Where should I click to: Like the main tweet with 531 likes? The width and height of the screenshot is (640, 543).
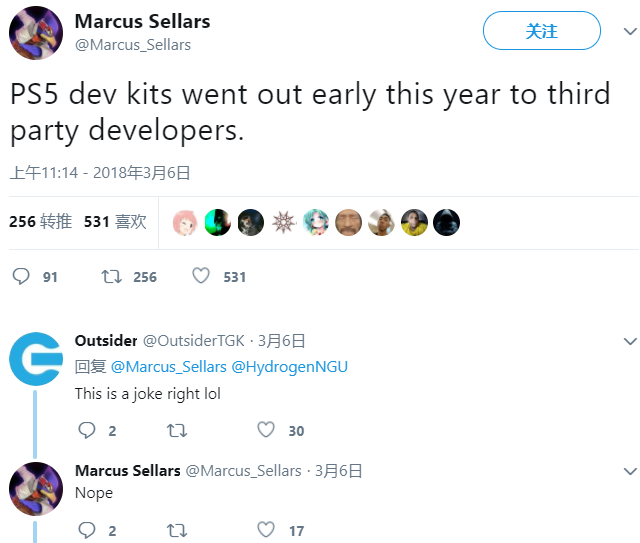coord(201,276)
